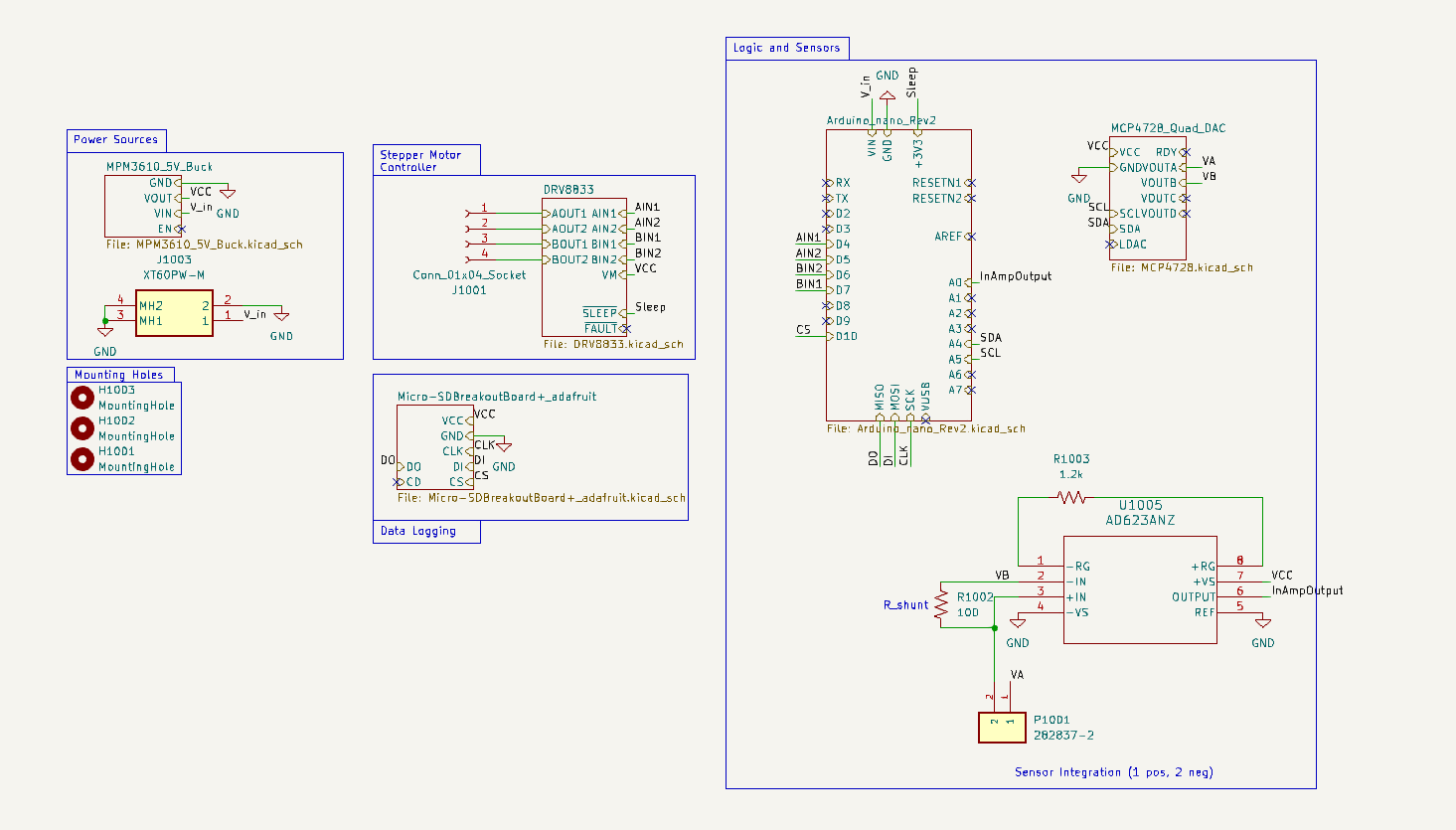The height and width of the screenshot is (830, 1456).
Task: Click the Logic and Sensors title label
Action: click(785, 47)
